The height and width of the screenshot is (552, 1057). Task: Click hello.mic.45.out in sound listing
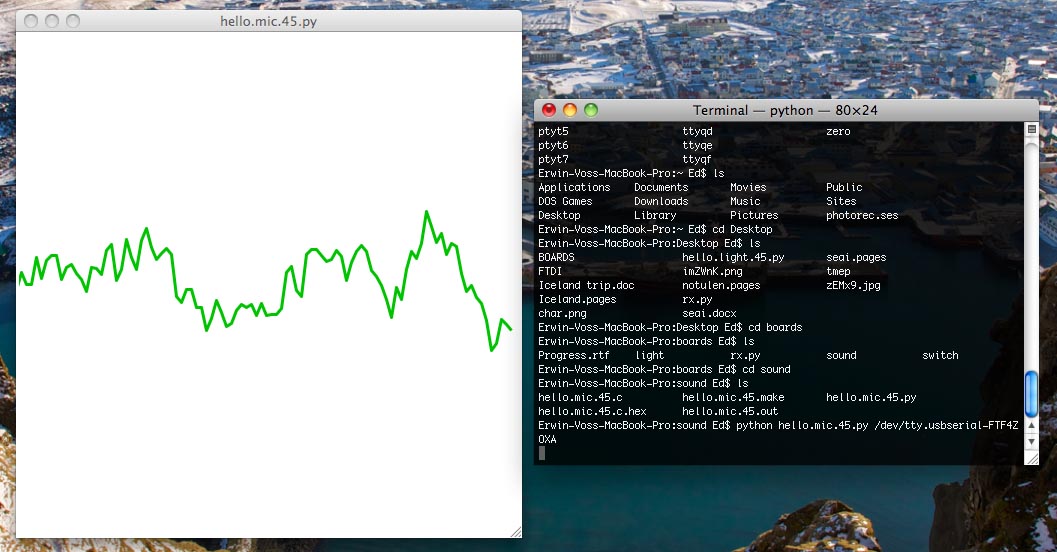pos(730,412)
